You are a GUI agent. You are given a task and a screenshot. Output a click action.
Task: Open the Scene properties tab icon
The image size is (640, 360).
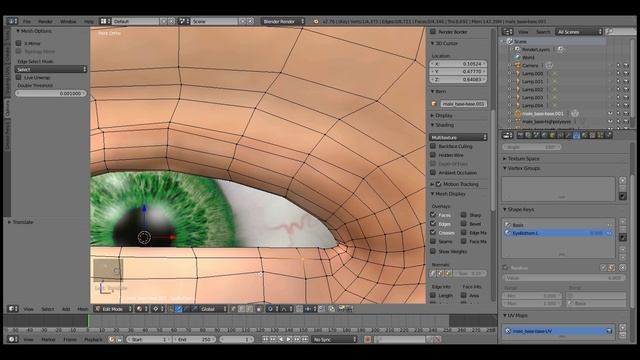536,136
